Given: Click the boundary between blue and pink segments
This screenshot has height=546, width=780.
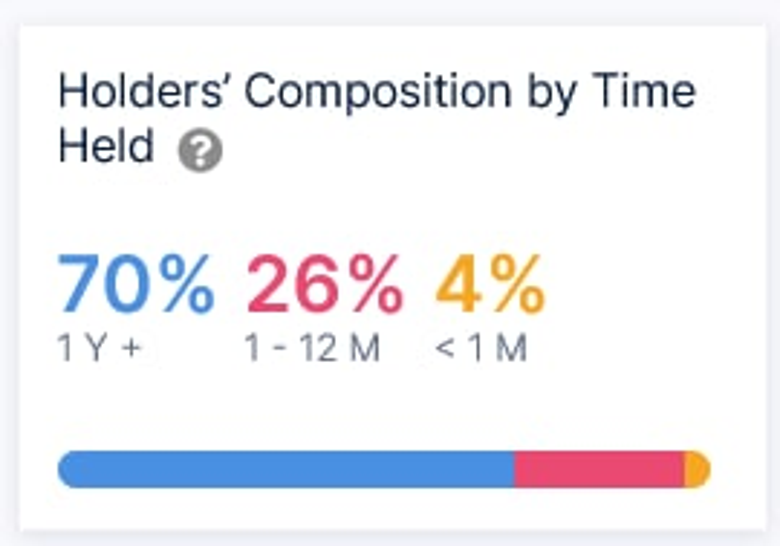Looking at the screenshot, I should 514,469.
